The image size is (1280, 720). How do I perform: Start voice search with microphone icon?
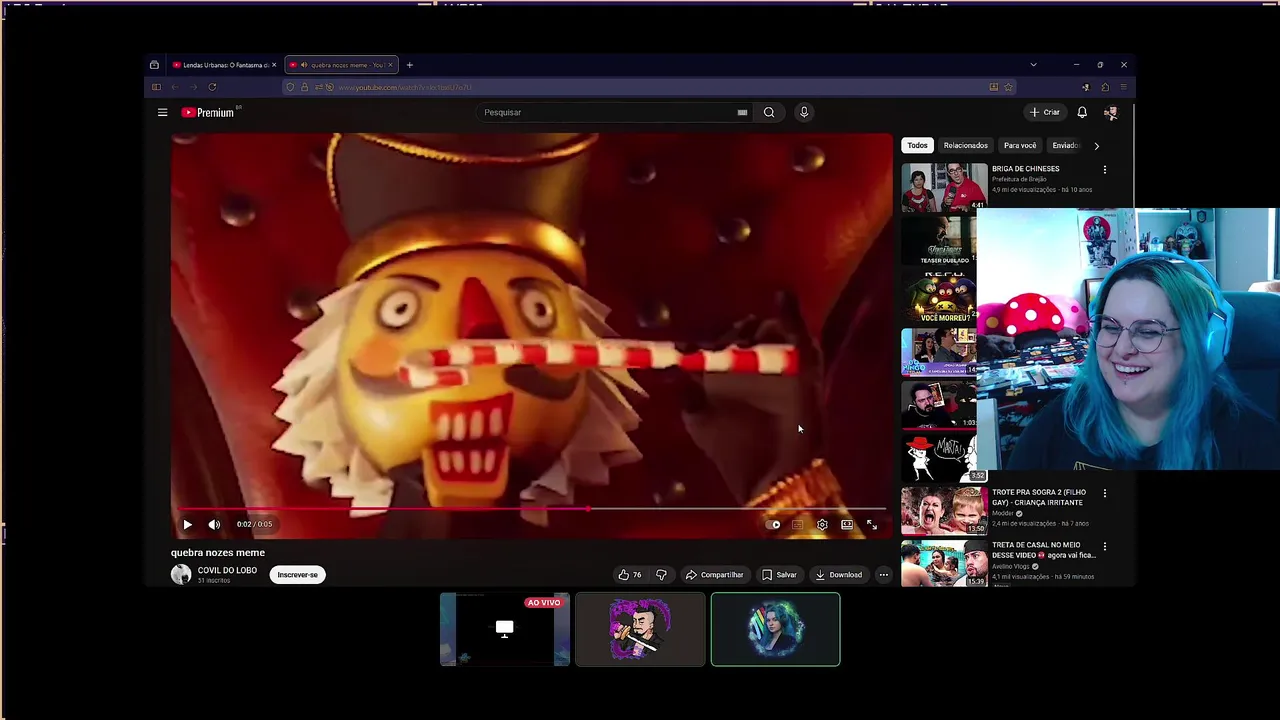click(x=804, y=113)
